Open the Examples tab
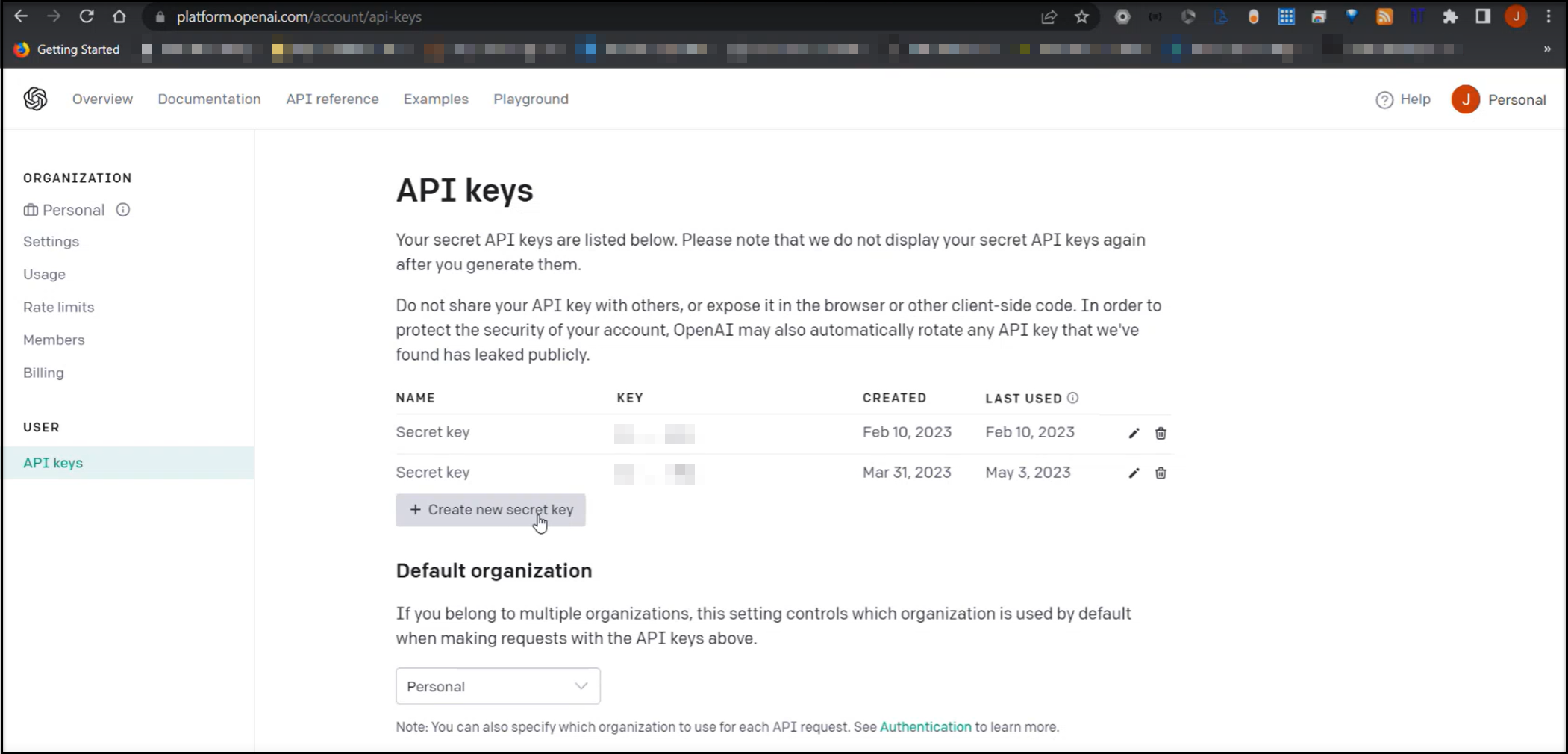This screenshot has width=1568, height=754. [436, 99]
